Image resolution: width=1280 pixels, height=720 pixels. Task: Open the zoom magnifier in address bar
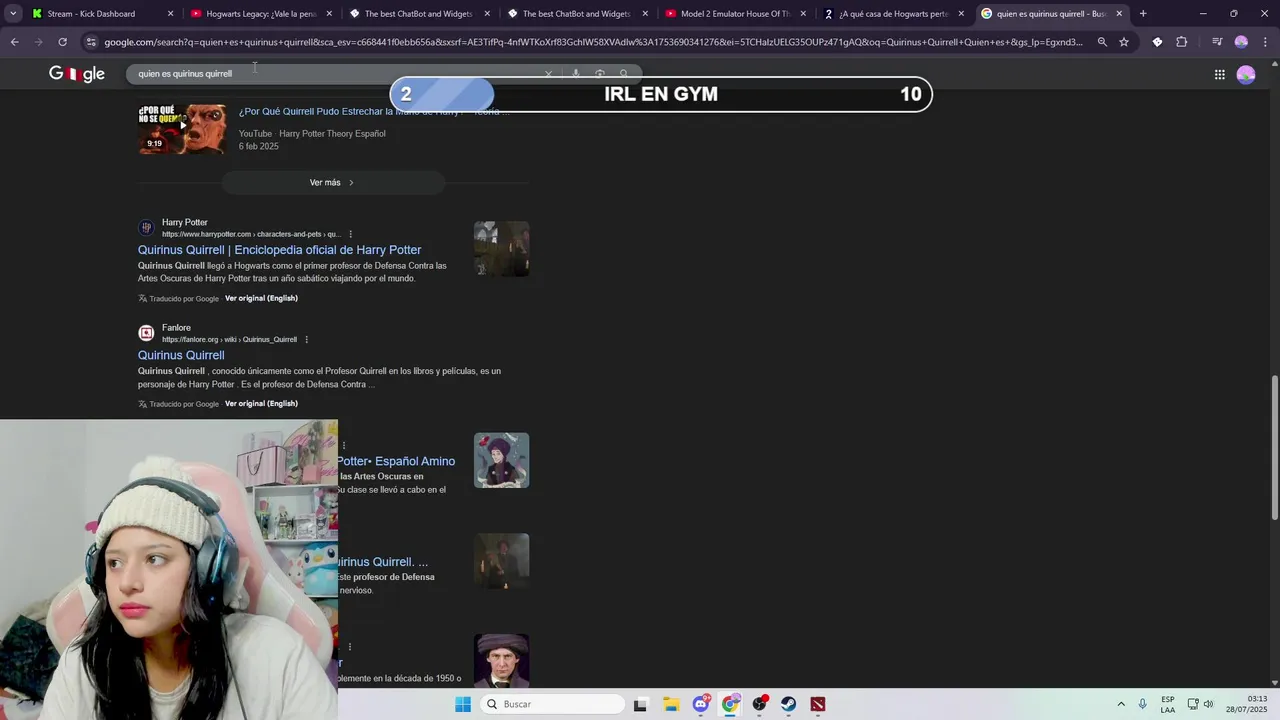click(1102, 42)
